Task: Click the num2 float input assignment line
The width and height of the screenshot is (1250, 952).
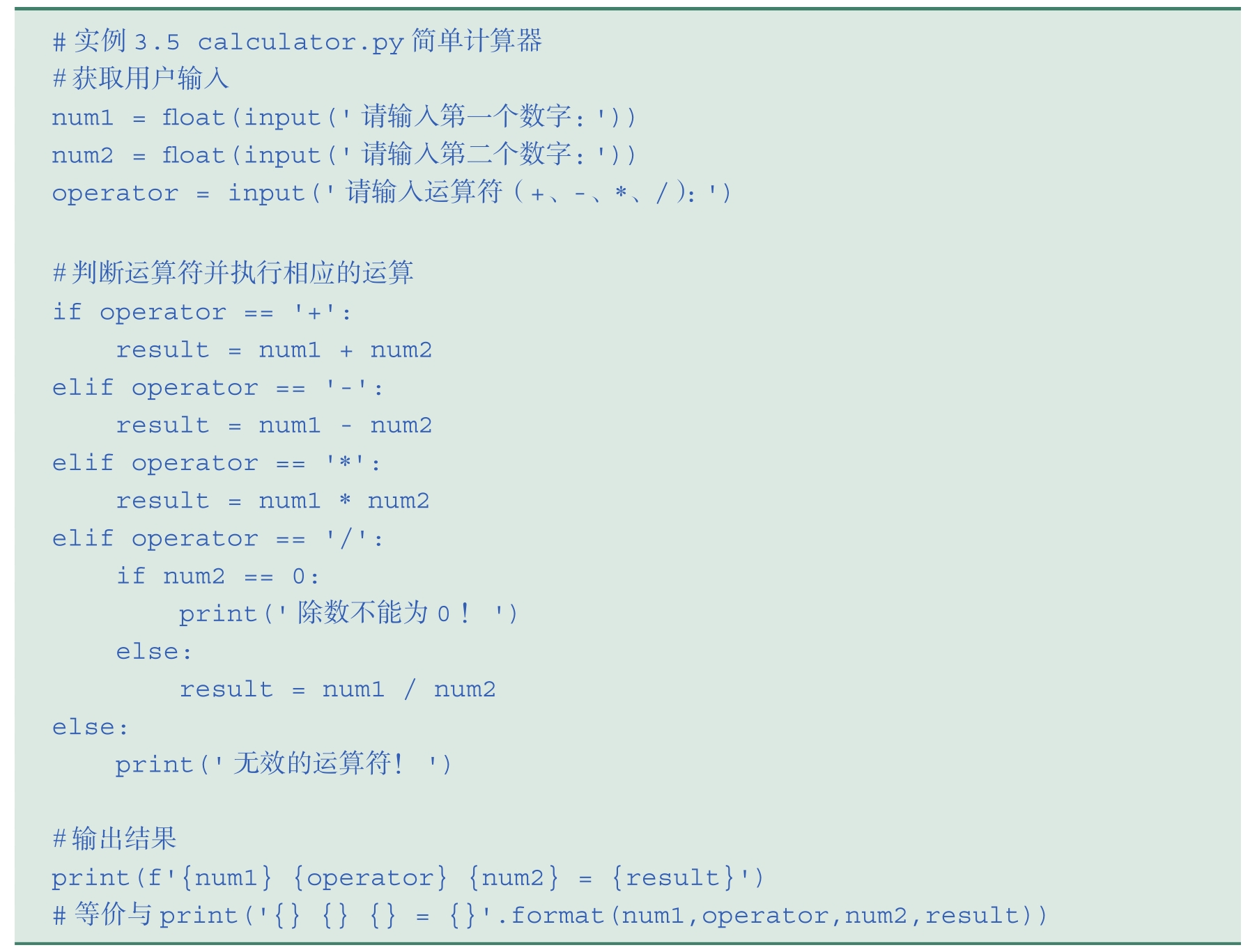Action: tap(344, 155)
